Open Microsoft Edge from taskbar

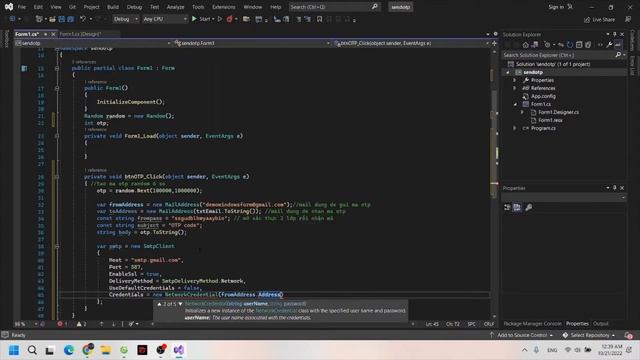[x=69, y=350]
